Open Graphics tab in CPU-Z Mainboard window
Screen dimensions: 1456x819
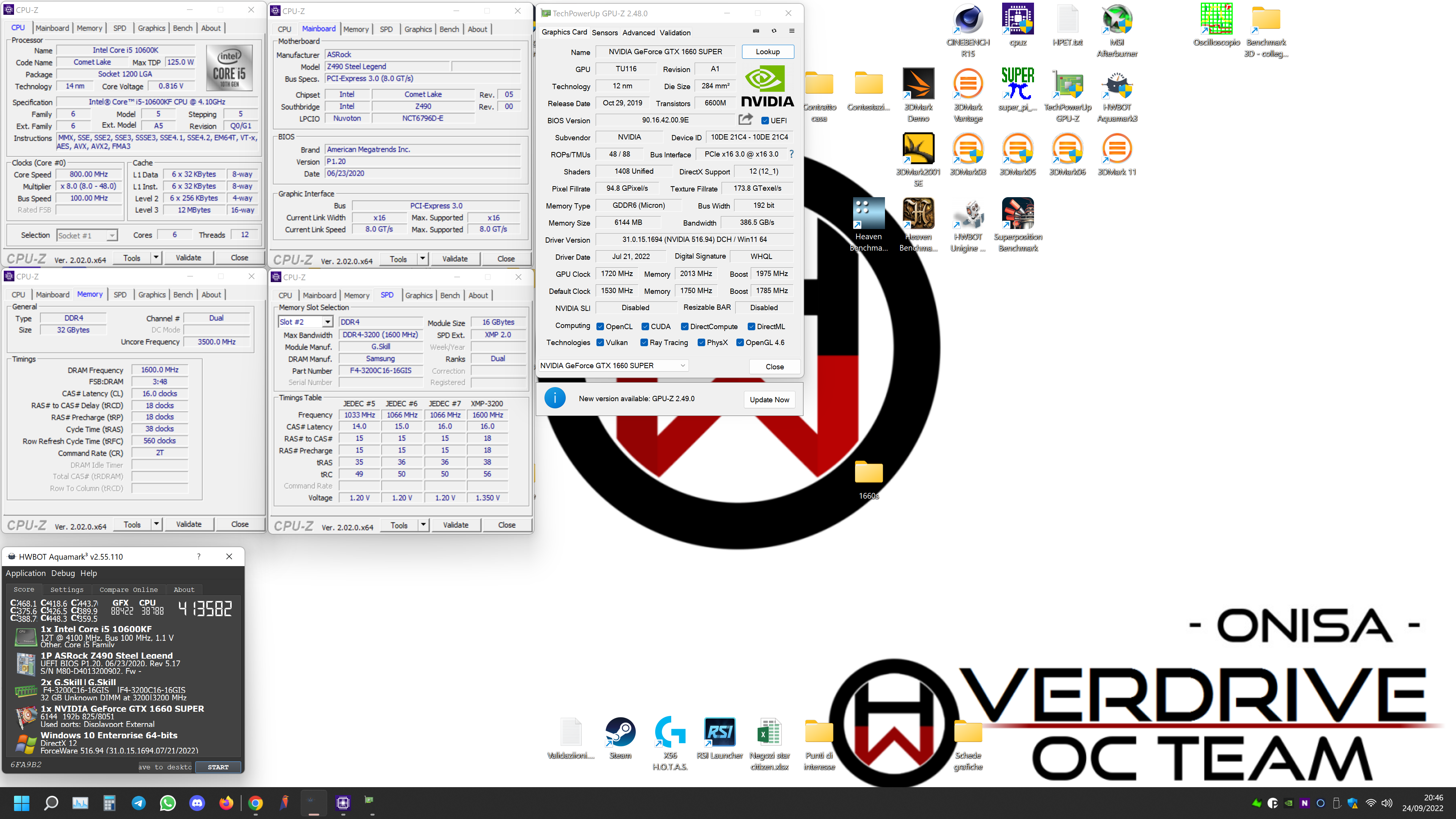418,29
